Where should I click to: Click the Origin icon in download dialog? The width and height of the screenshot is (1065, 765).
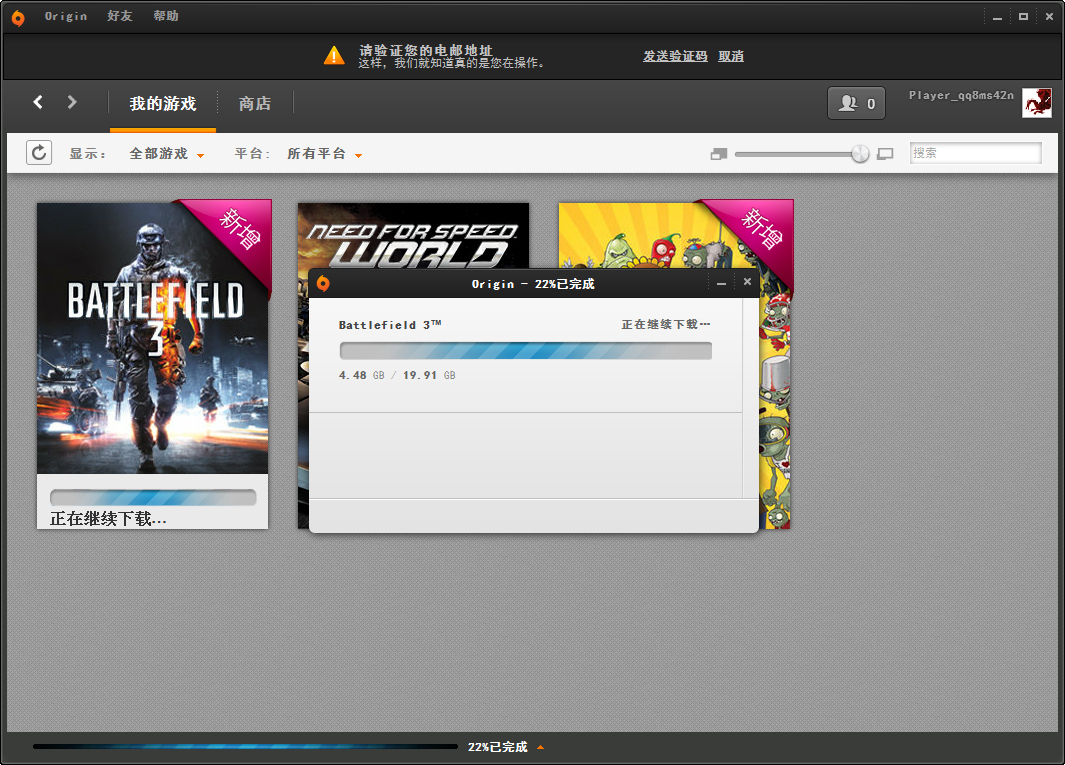coord(323,283)
